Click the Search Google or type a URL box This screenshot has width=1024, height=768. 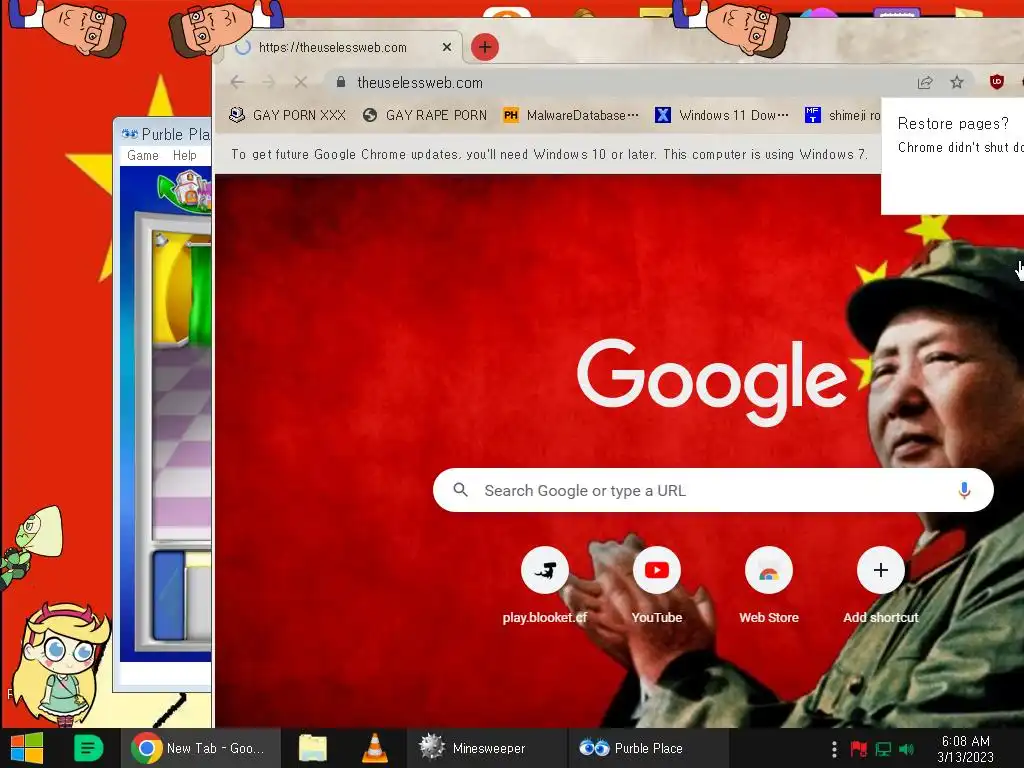(713, 490)
